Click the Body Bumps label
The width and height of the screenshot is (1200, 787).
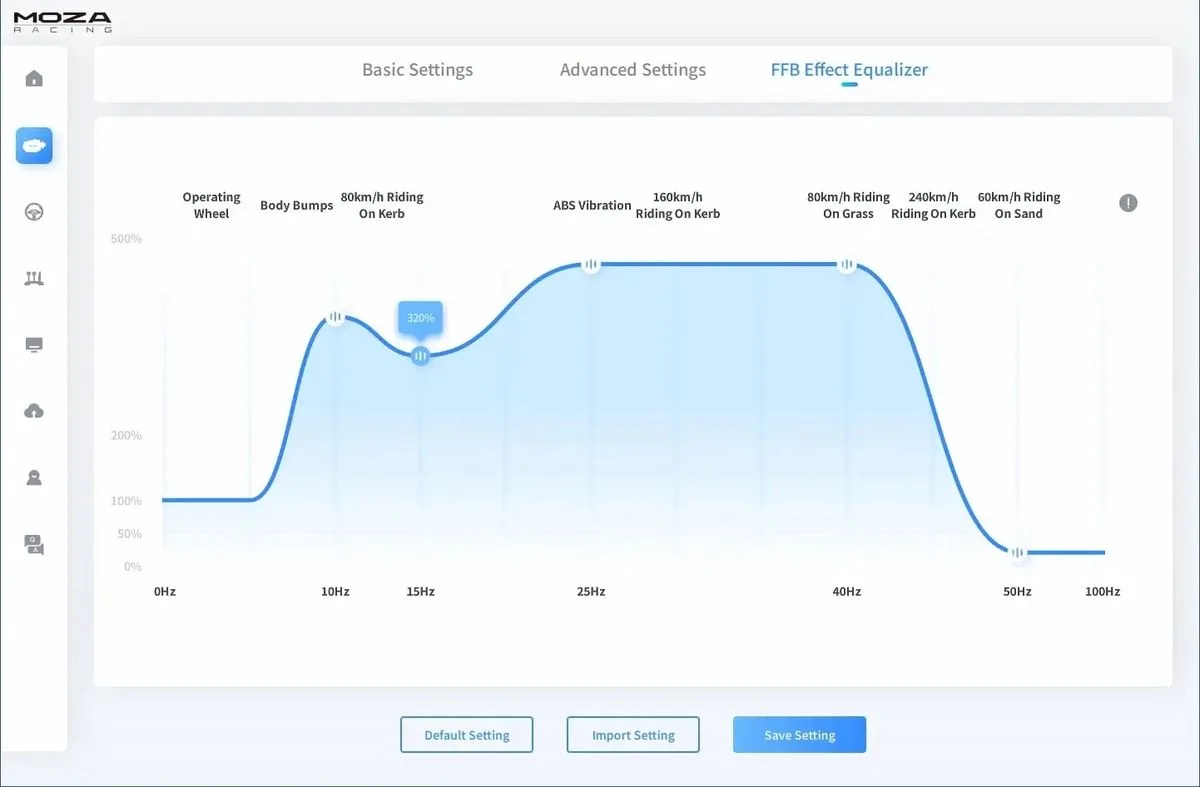click(296, 205)
